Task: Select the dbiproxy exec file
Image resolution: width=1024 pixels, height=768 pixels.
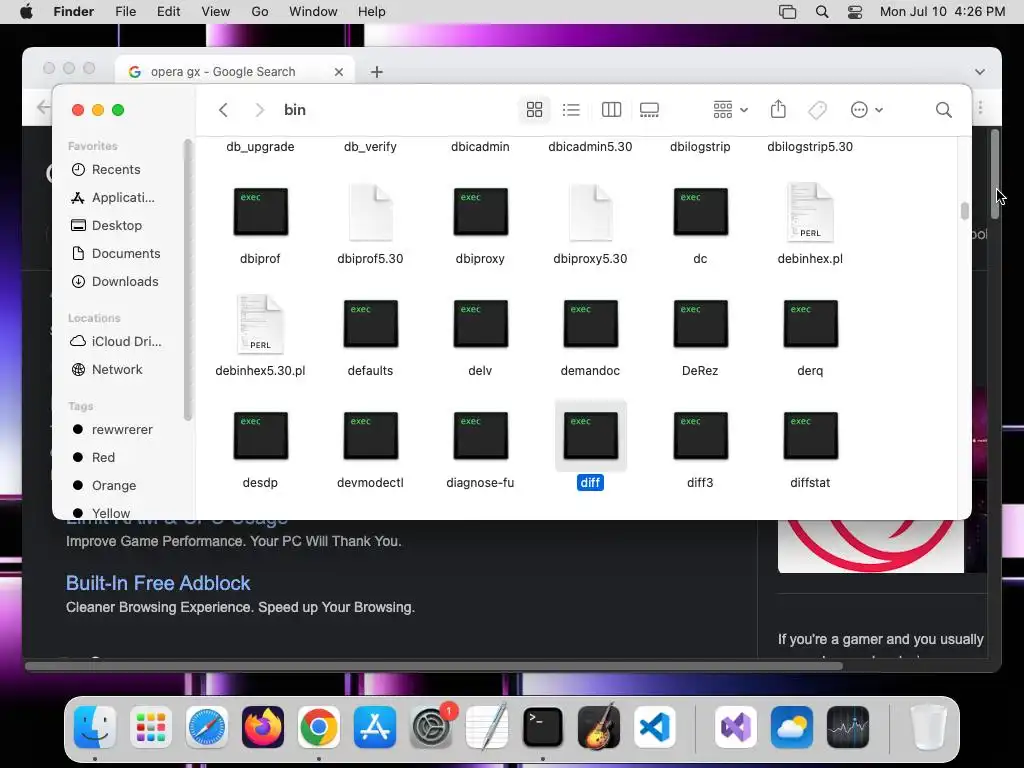Action: coord(481,212)
